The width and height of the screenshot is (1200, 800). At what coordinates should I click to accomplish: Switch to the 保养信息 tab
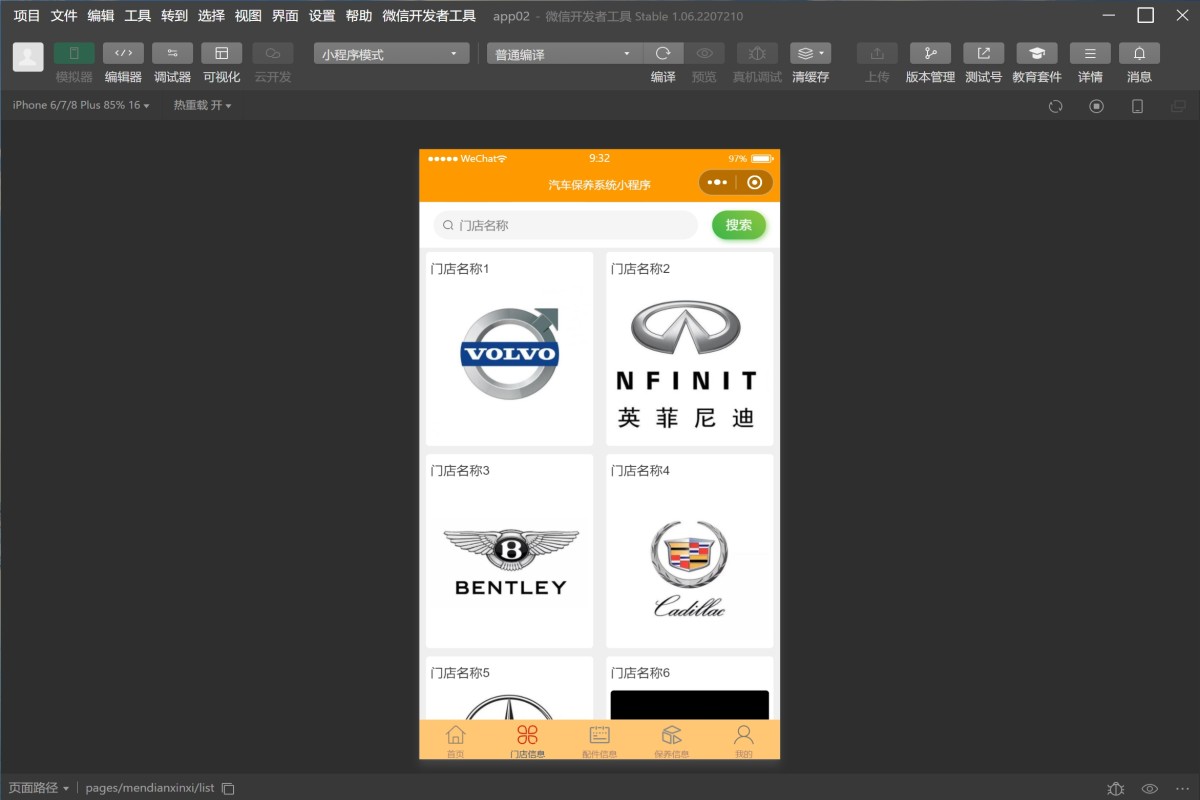671,740
